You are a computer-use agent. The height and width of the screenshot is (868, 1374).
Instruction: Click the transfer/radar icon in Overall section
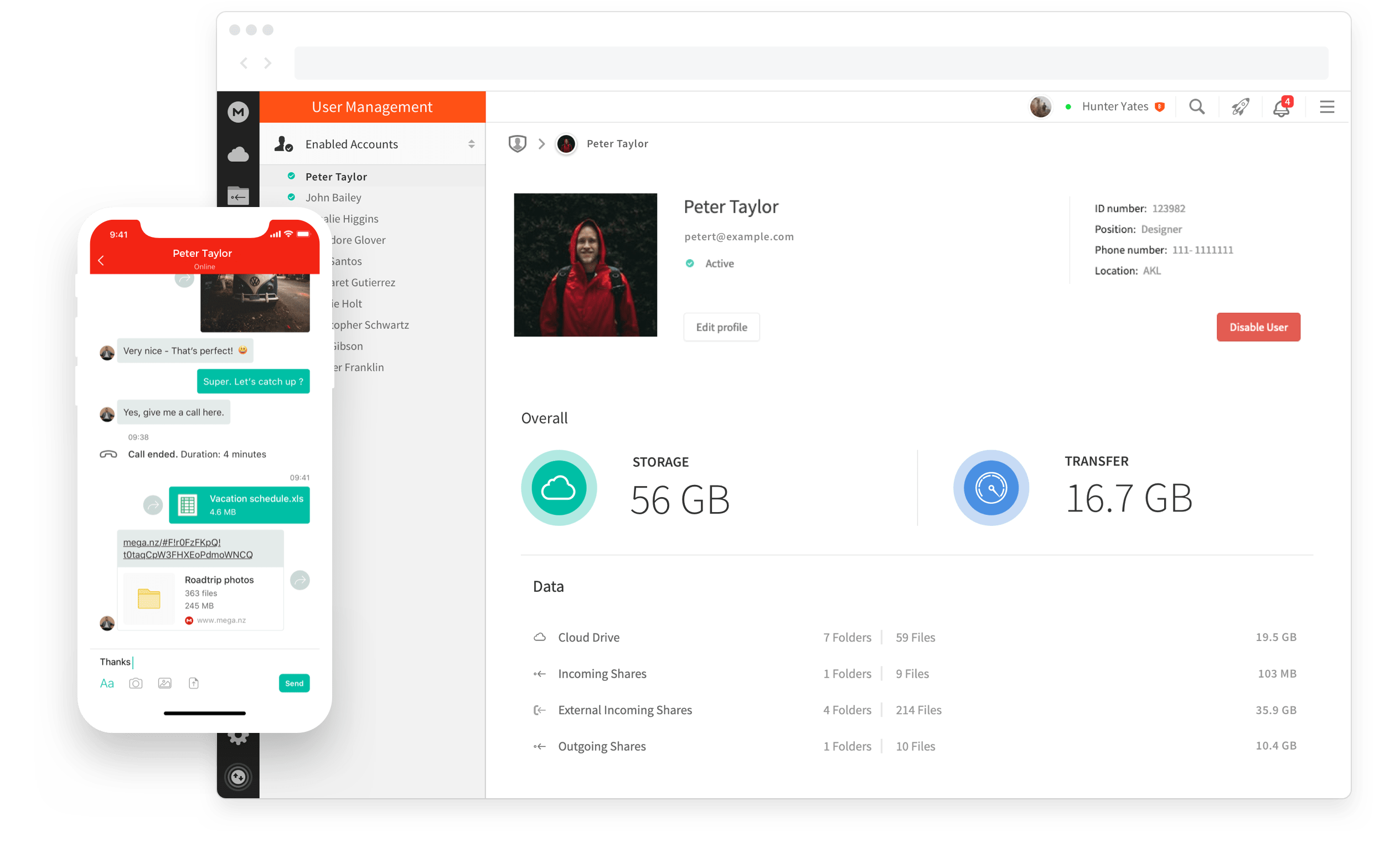[x=991, y=489]
